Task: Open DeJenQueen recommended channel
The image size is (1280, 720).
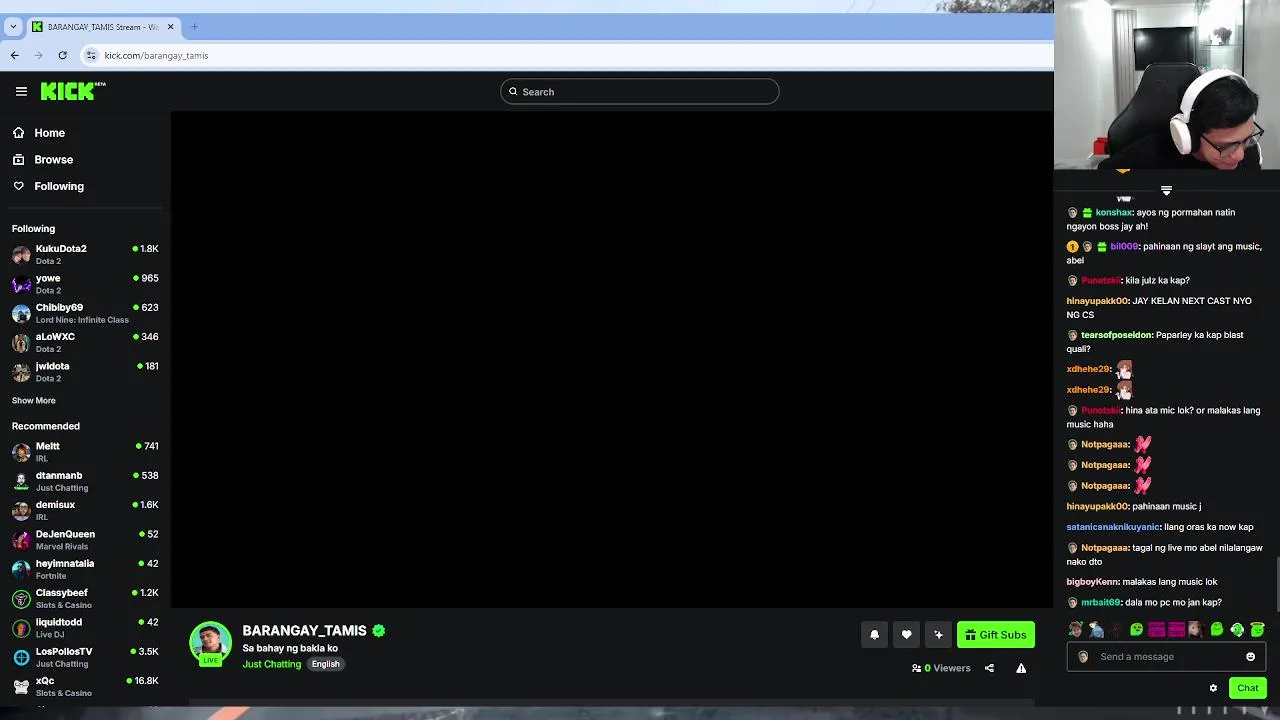Action: tap(85, 540)
